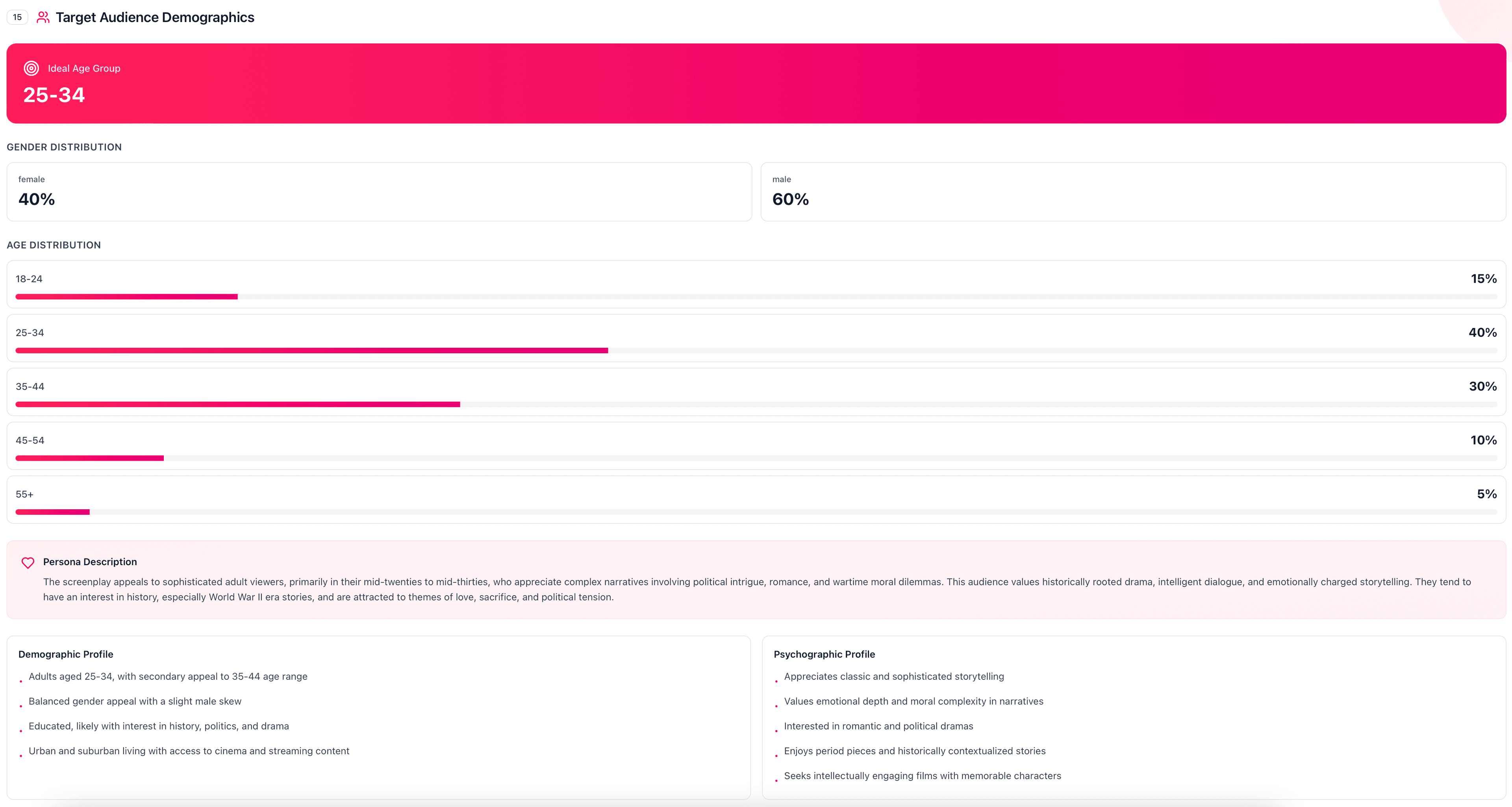Click the Ideal Age Group label
Screen dimensions: 1512x807
pos(84,69)
